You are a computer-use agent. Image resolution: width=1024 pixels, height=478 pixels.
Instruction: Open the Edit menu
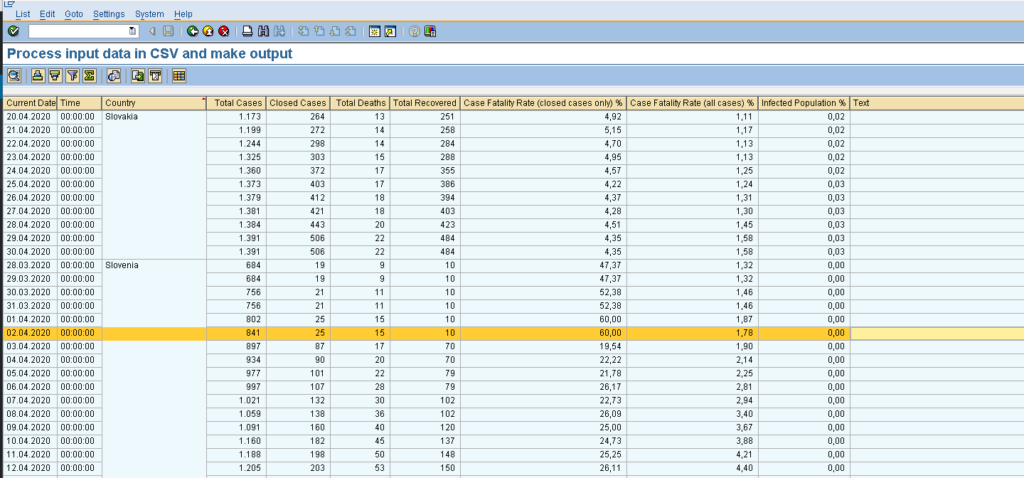point(47,14)
